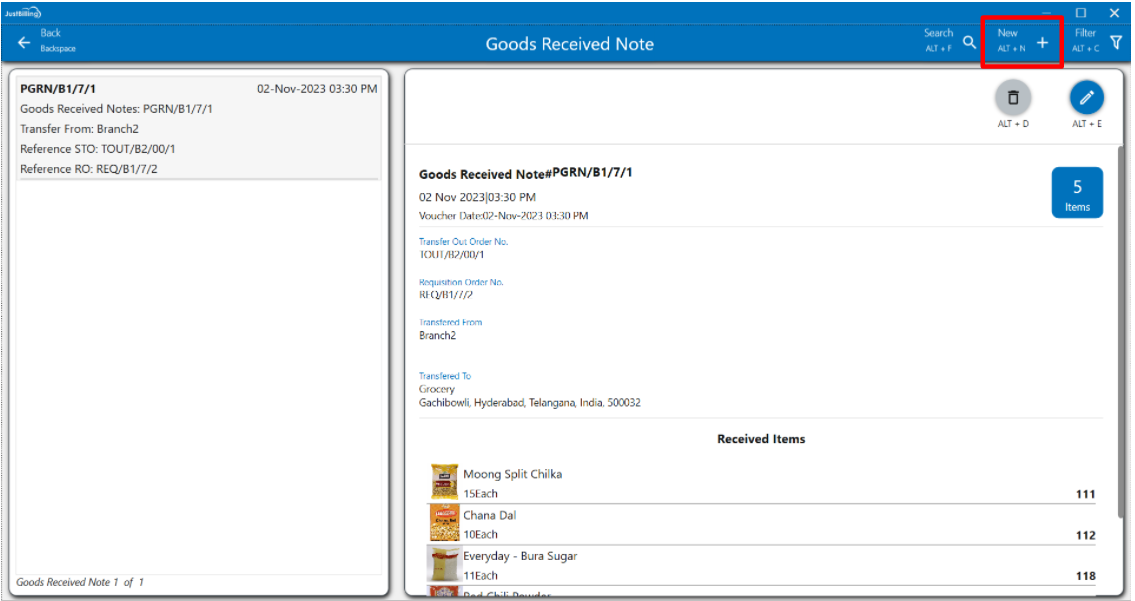Viewport: 1135px width, 601px height.
Task: Click the details panel vertical scrollbar
Action: pos(1121,330)
